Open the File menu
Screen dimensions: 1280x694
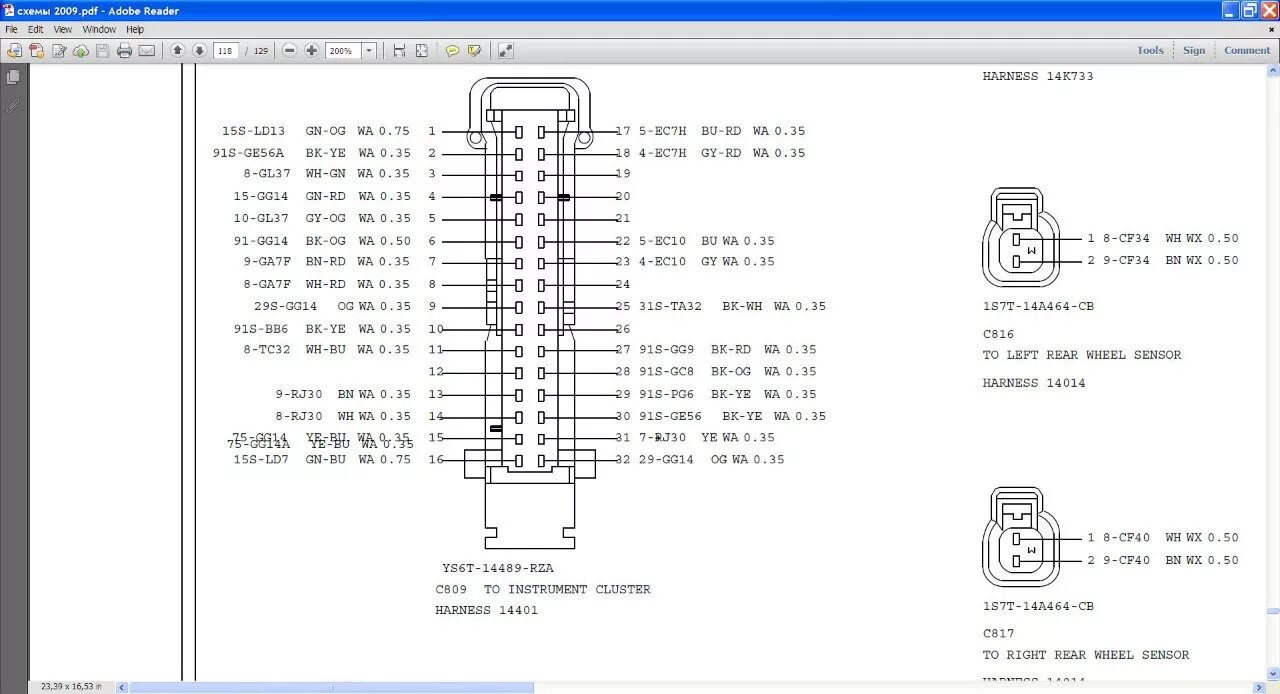(12, 30)
